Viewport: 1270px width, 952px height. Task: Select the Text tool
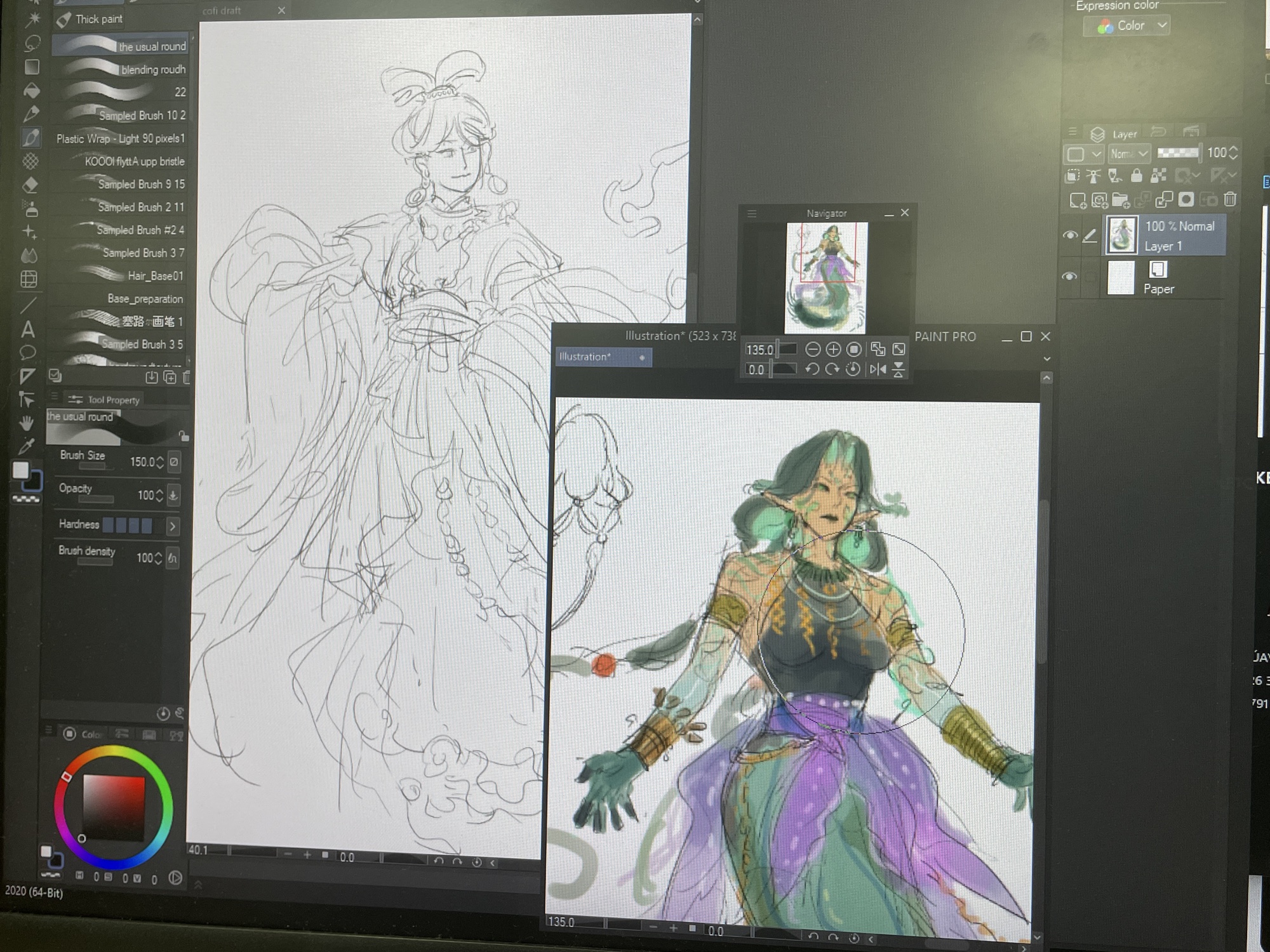pyautogui.click(x=28, y=329)
